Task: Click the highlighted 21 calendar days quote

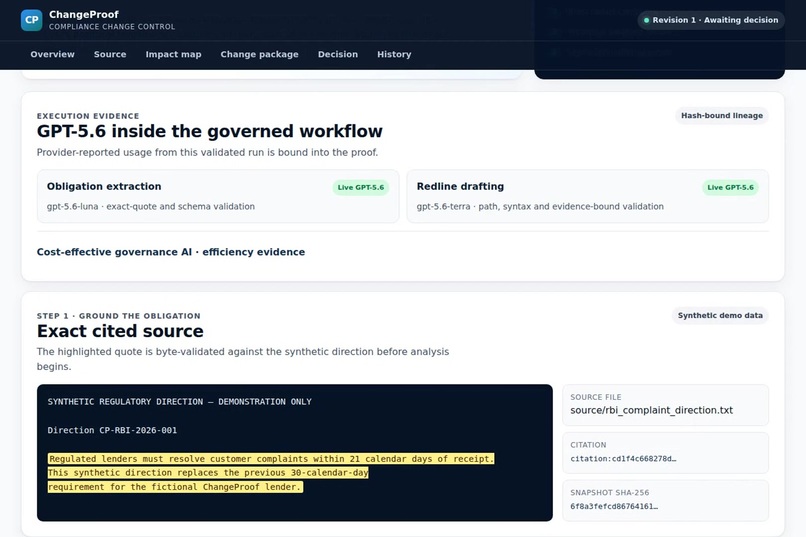Action: tap(271, 459)
